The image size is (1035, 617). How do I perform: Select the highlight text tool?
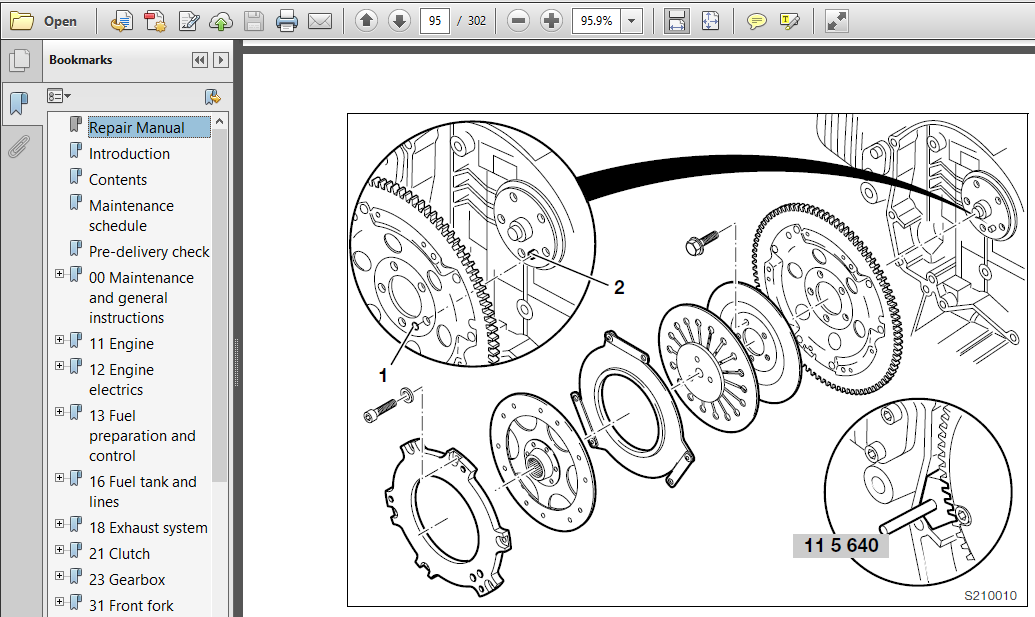(x=789, y=21)
